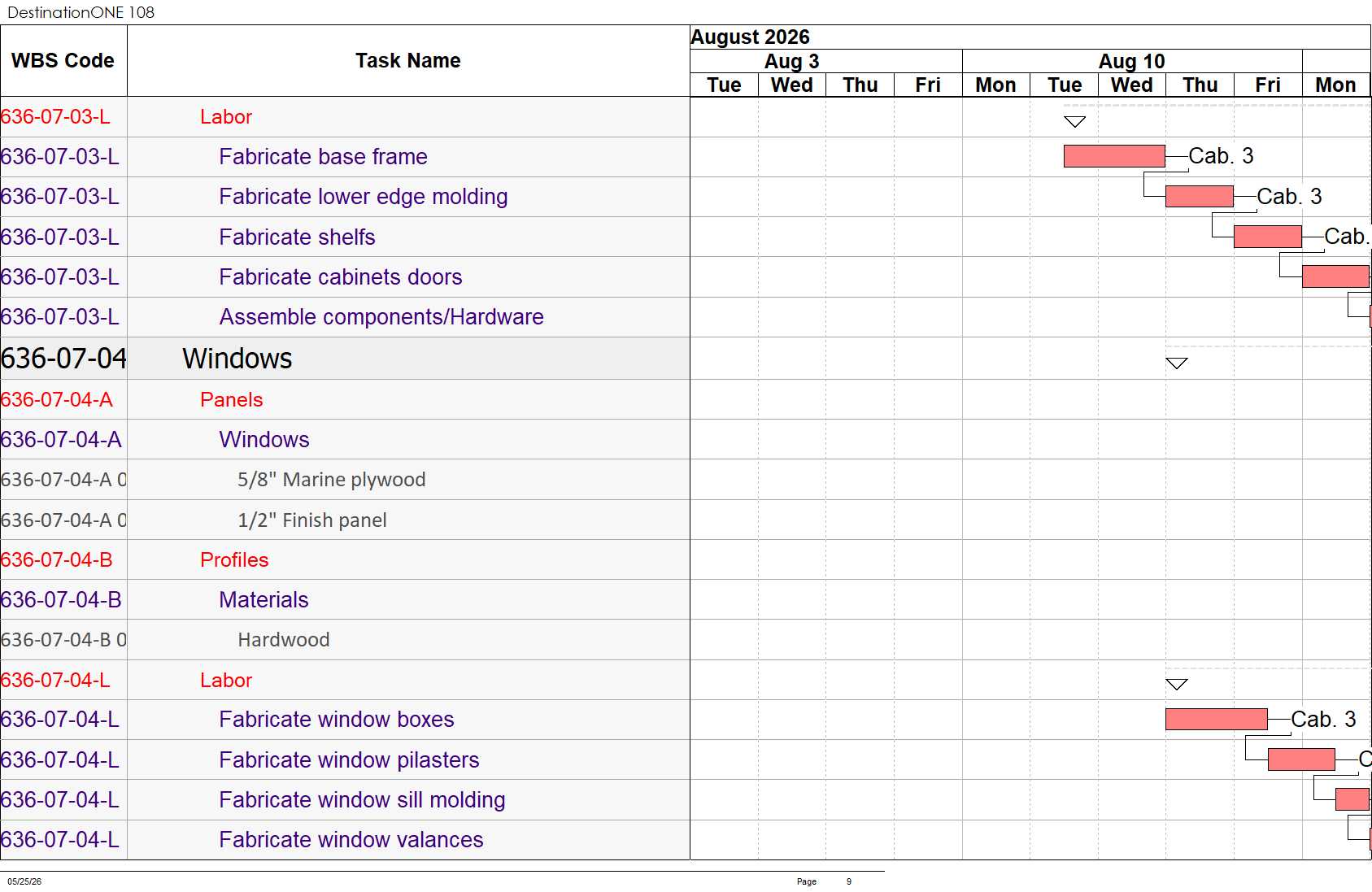
Task: Select the Fabricate window boxes Gantt bar
Action: click(x=1217, y=719)
